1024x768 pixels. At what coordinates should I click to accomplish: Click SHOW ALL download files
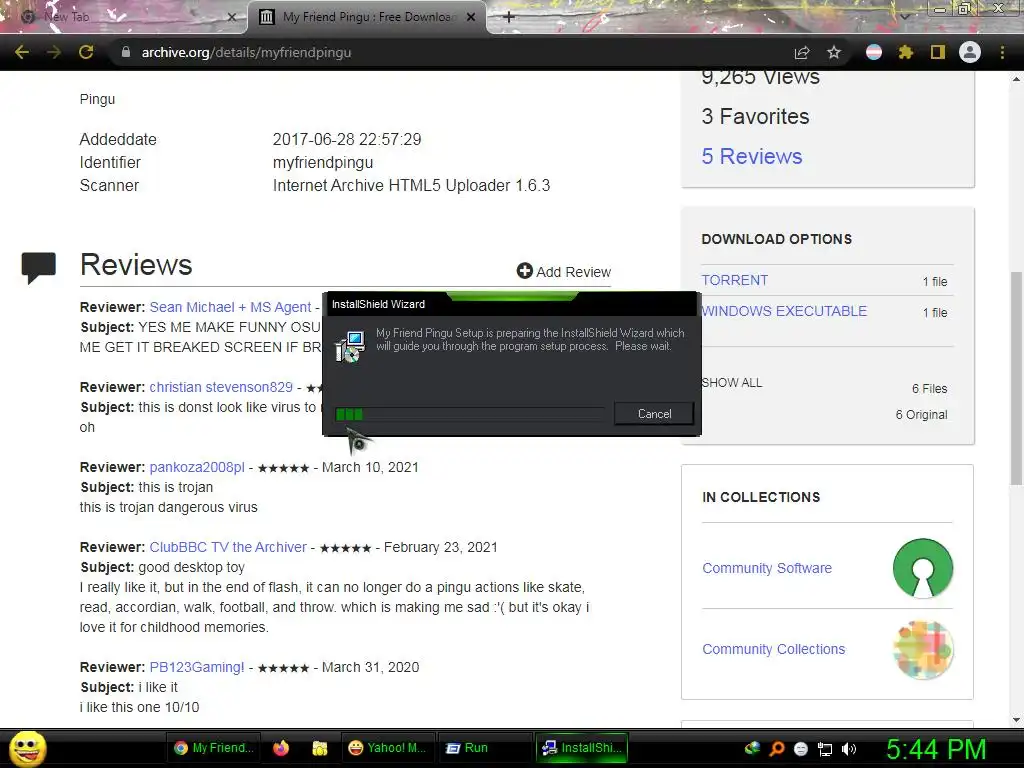(x=731, y=383)
